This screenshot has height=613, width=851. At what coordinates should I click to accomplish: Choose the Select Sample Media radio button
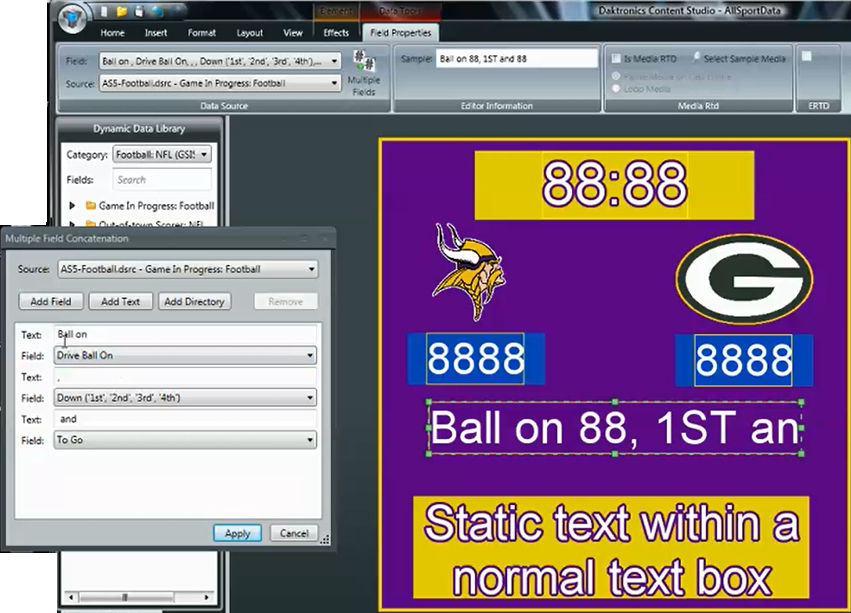click(x=697, y=59)
